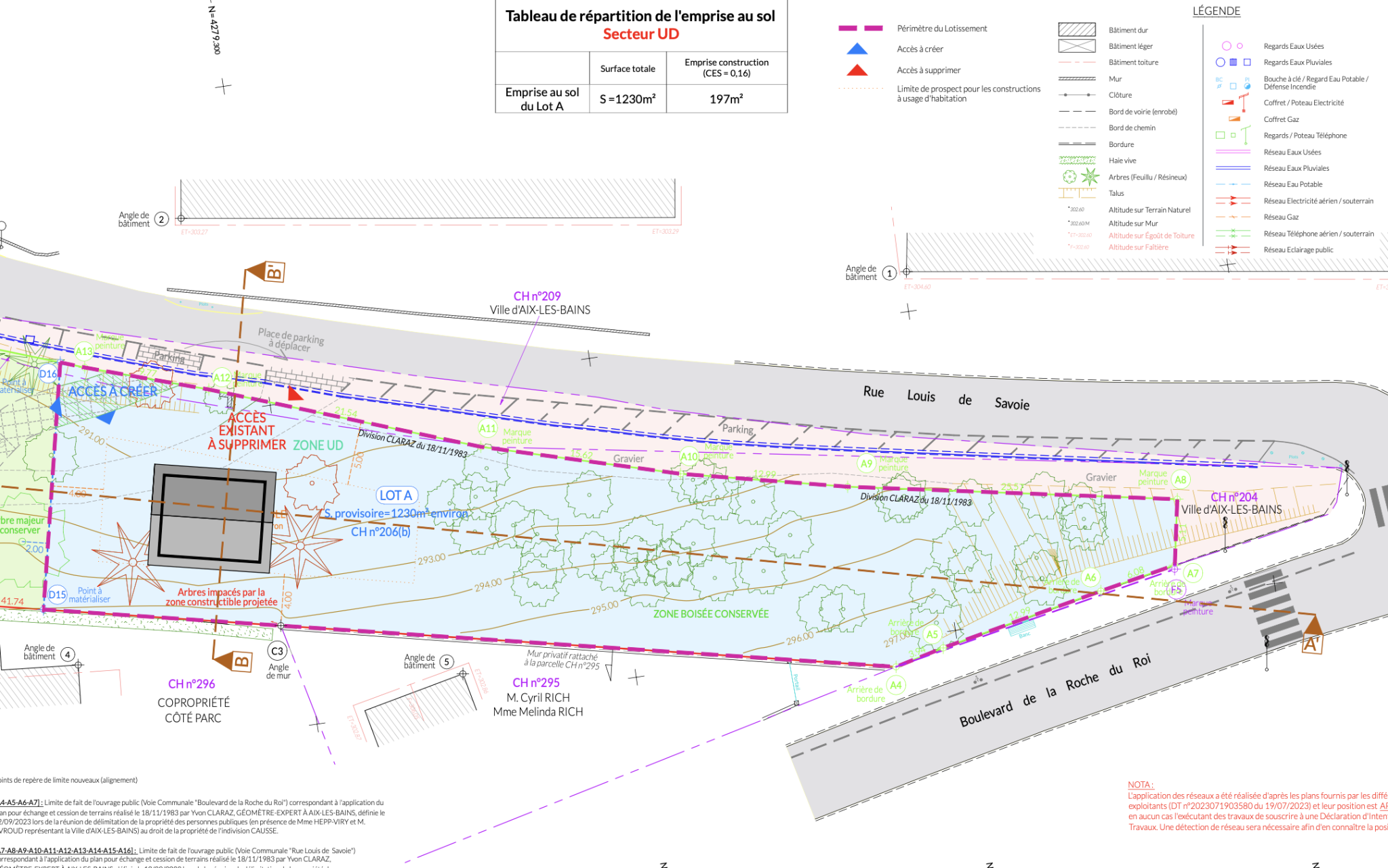Click the '197m²' table cell
1388x868 pixels.
click(x=726, y=99)
